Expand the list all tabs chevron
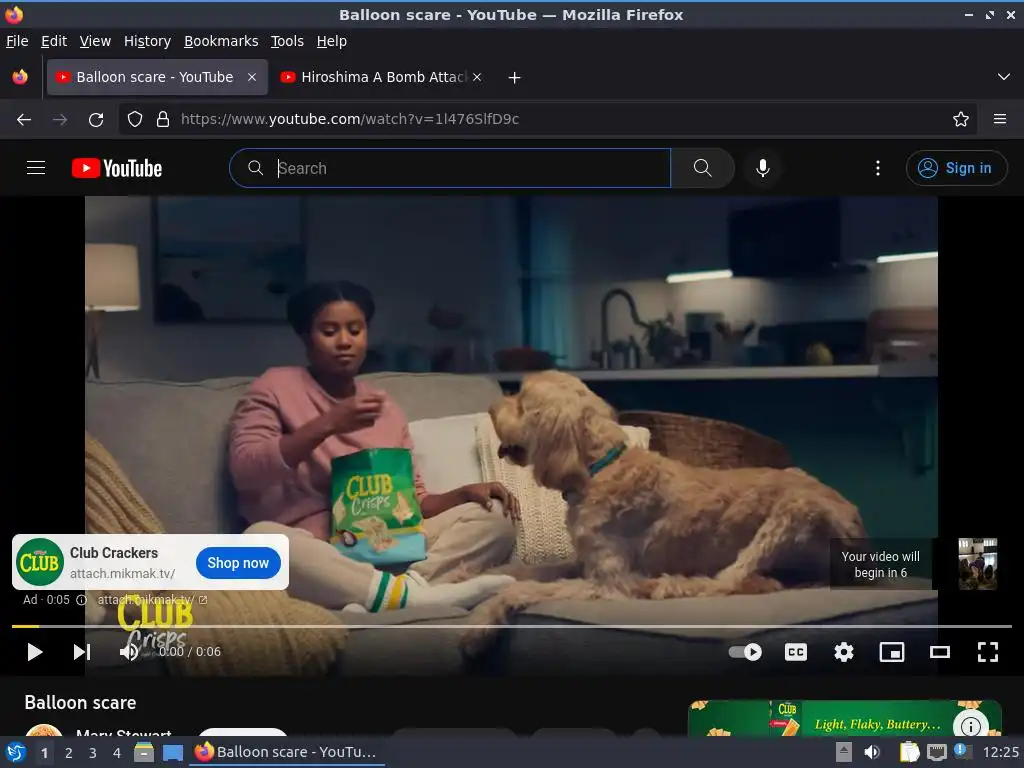1024x768 pixels. (1004, 77)
